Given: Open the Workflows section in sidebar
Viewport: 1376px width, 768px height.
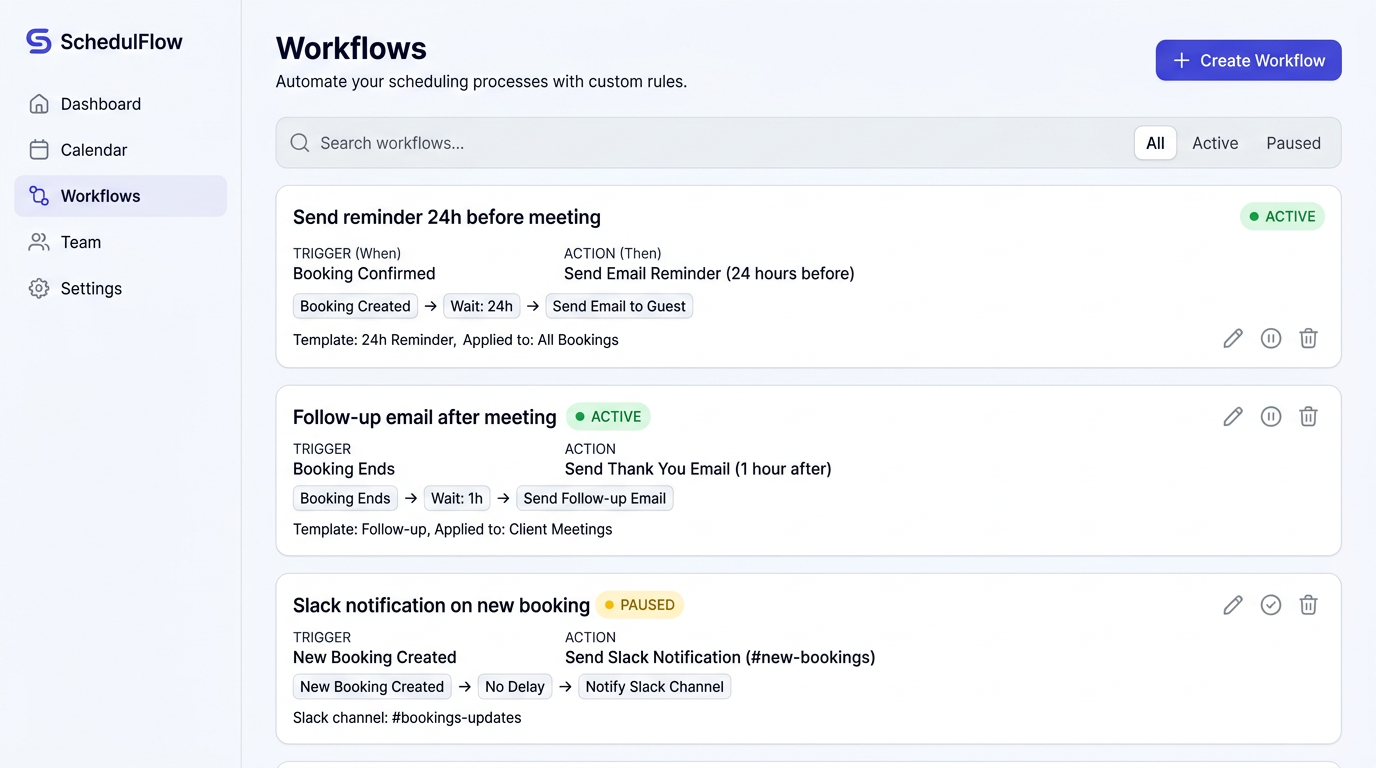Looking at the screenshot, I should pyautogui.click(x=100, y=196).
